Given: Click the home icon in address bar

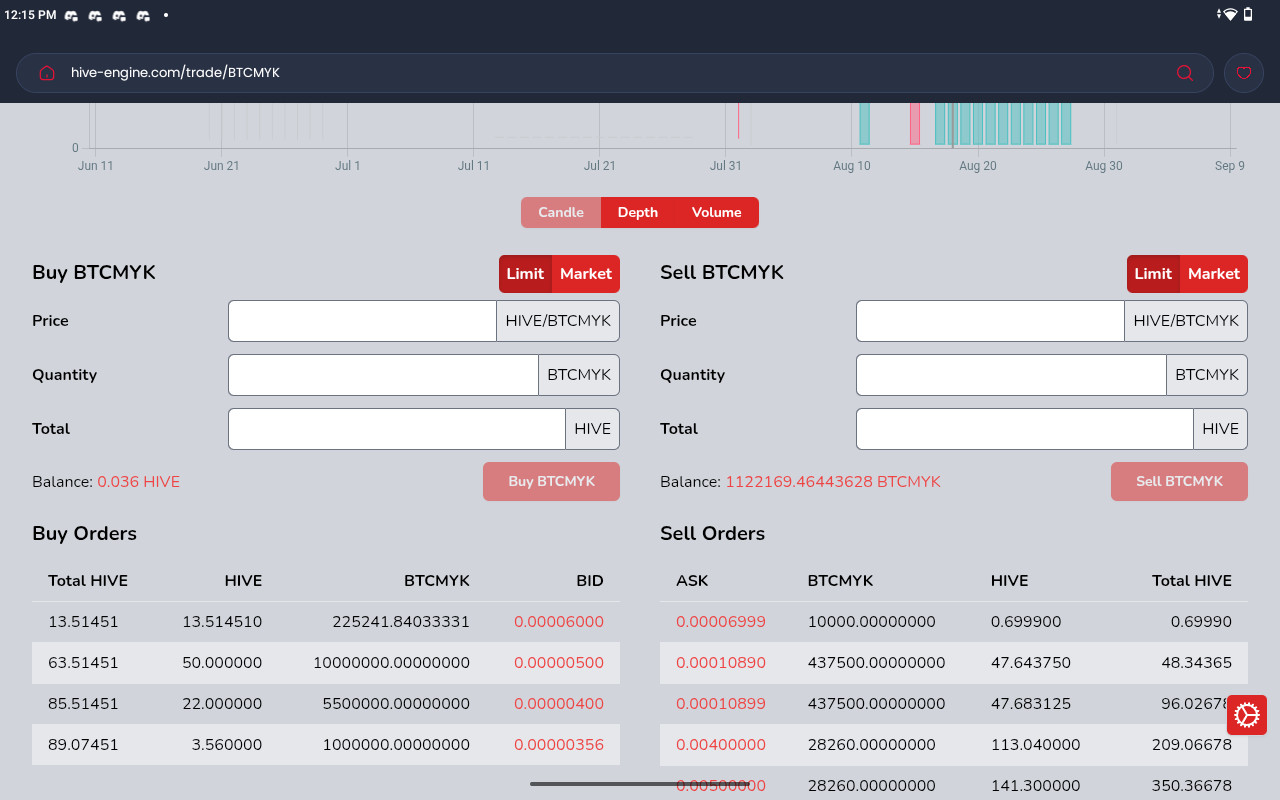Looking at the screenshot, I should tap(46, 73).
